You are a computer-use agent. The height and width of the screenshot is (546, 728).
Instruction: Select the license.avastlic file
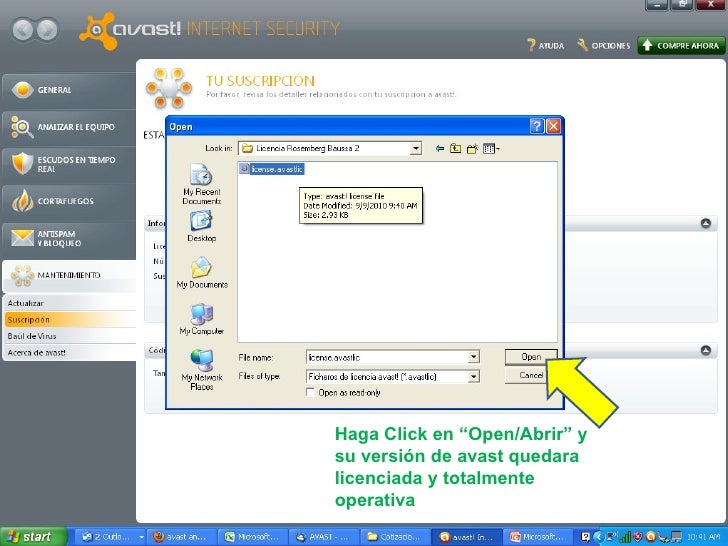272,169
